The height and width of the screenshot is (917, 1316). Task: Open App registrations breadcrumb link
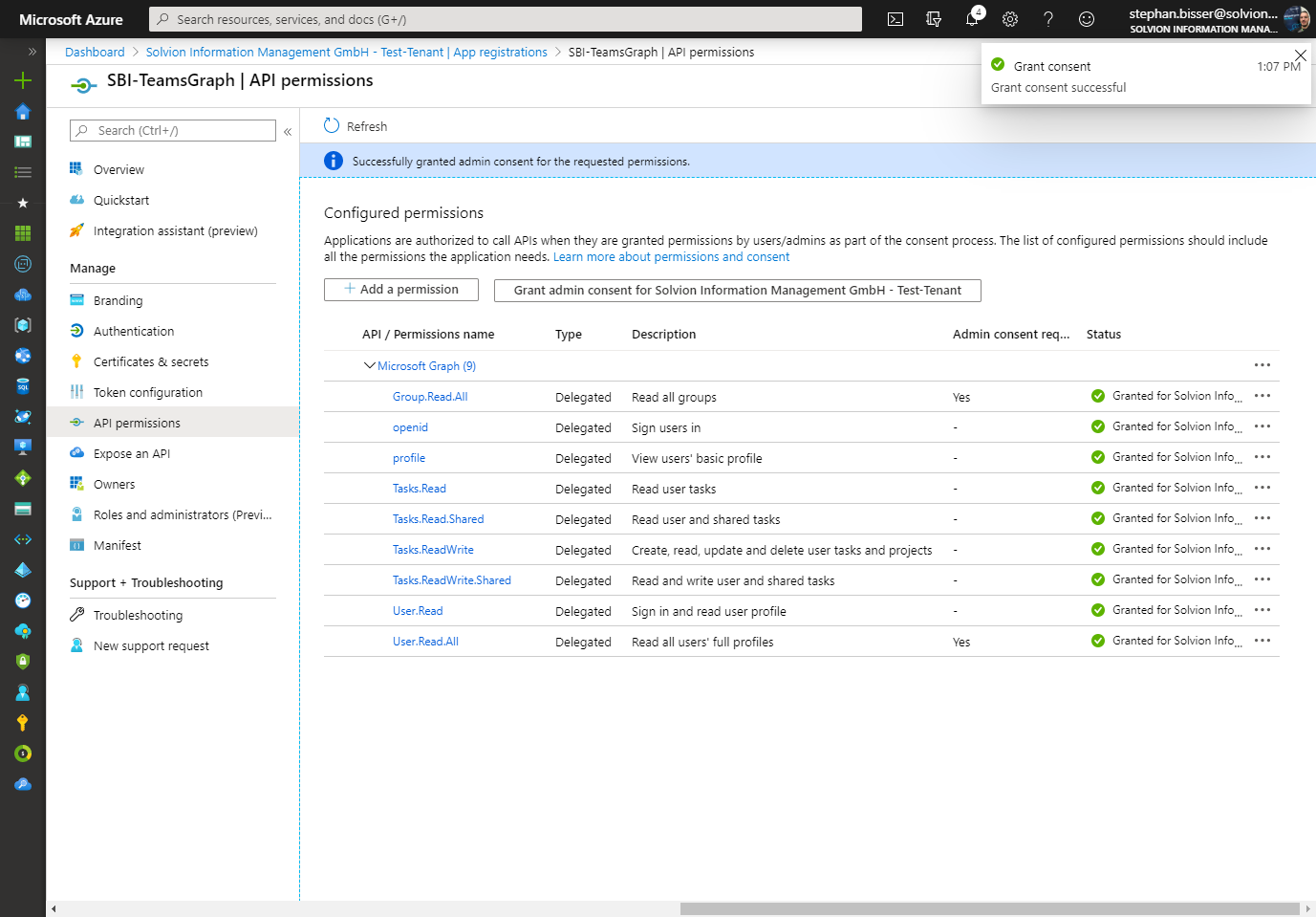[347, 53]
